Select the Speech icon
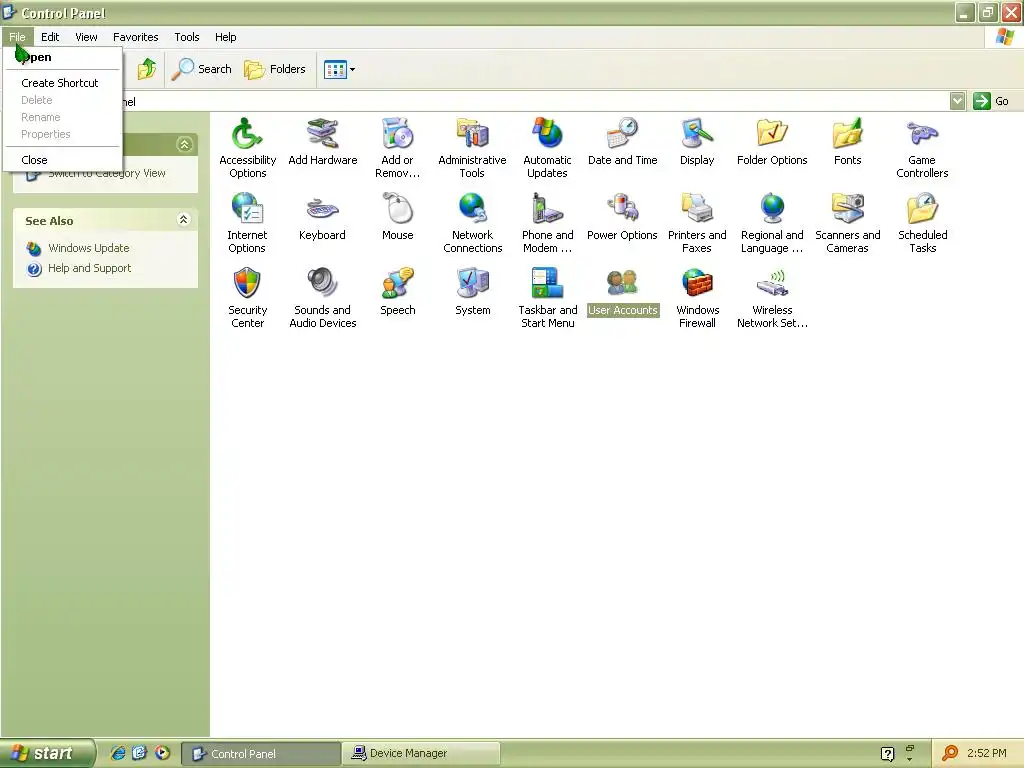Image resolution: width=1024 pixels, height=768 pixels. tap(397, 283)
